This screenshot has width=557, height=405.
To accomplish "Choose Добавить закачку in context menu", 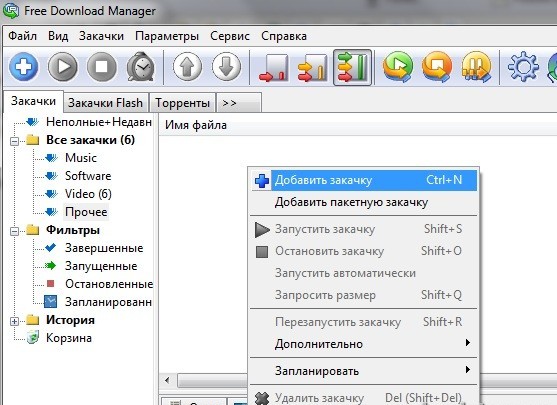I will coord(364,180).
